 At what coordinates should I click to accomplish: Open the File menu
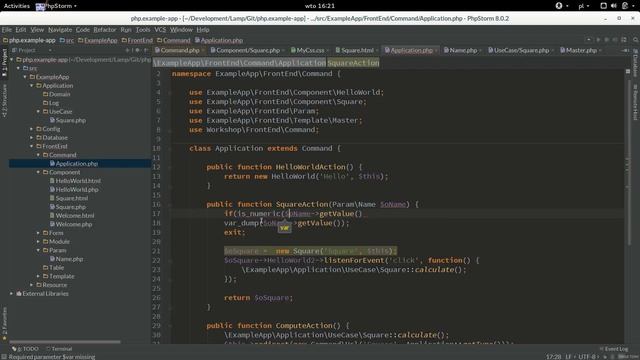coord(7,30)
